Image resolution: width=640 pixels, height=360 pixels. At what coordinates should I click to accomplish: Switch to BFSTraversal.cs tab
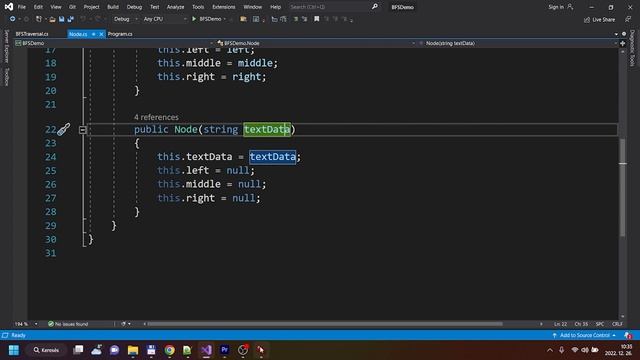pos(32,34)
